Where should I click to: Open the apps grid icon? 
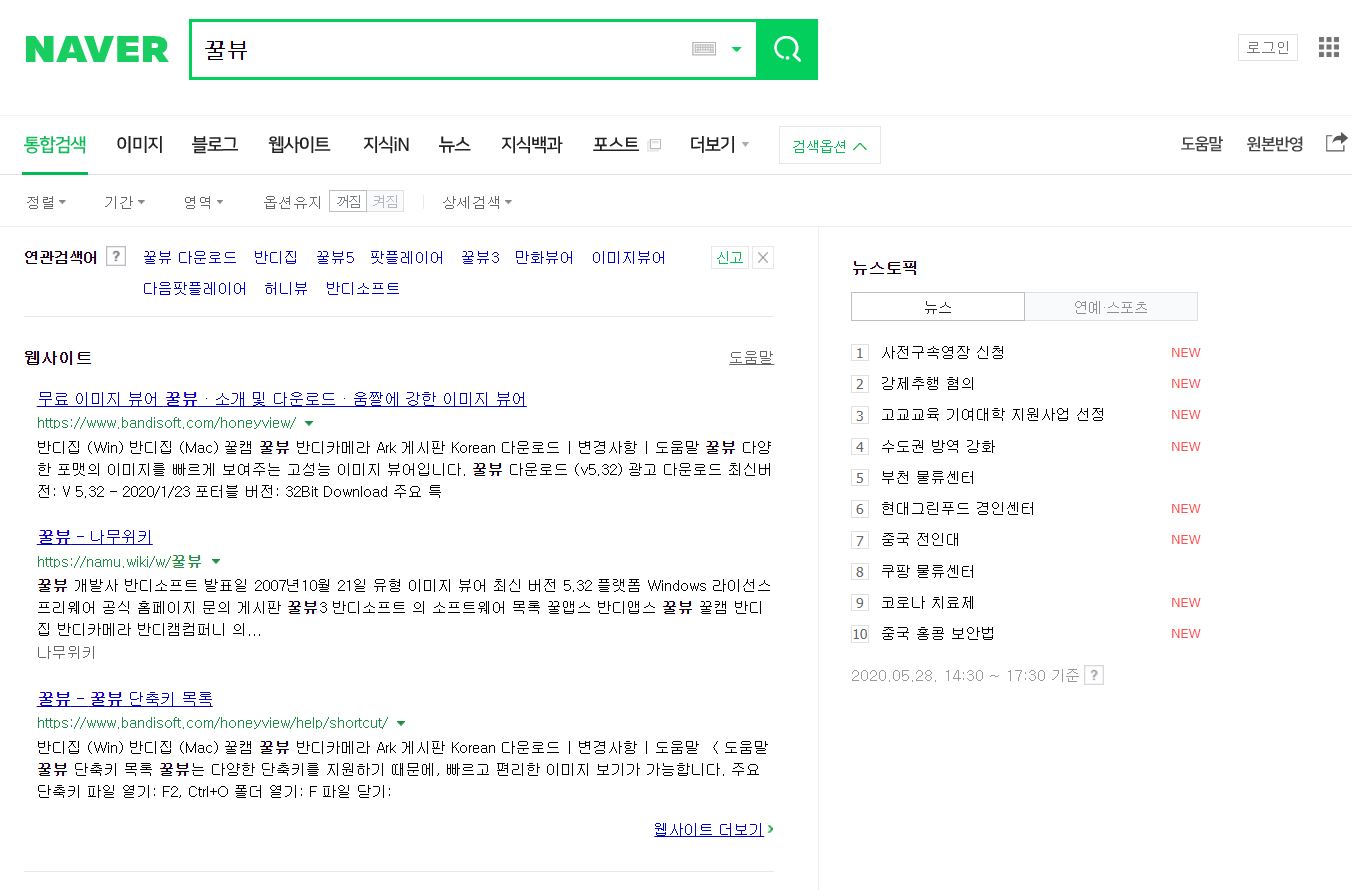(x=1329, y=47)
